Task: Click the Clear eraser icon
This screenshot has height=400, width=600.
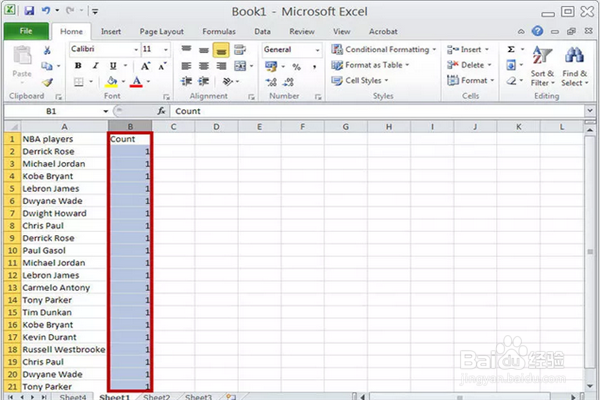Action: coord(511,81)
